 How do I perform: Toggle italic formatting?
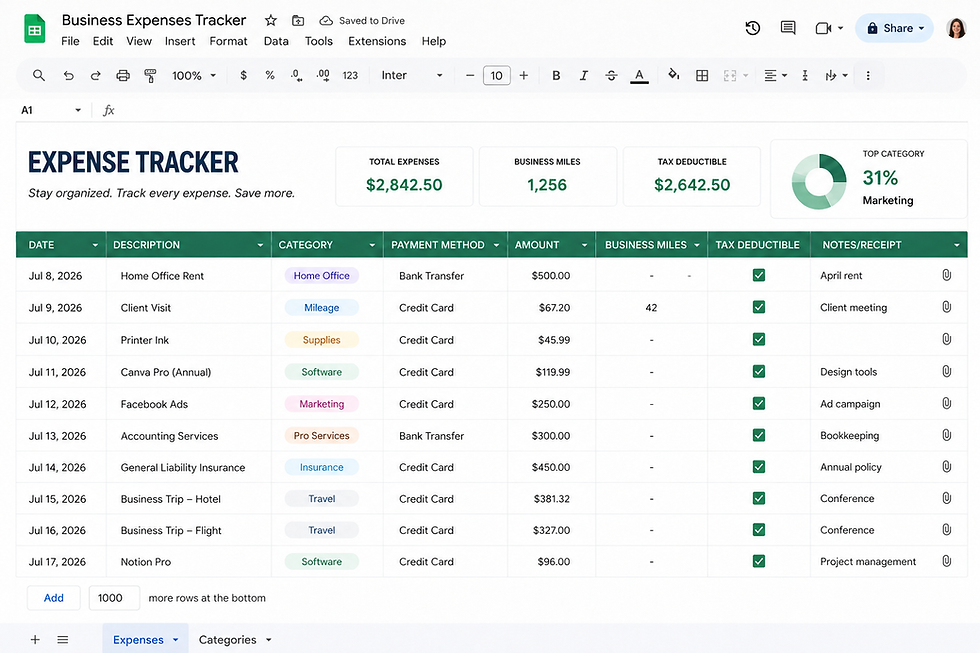(583, 76)
